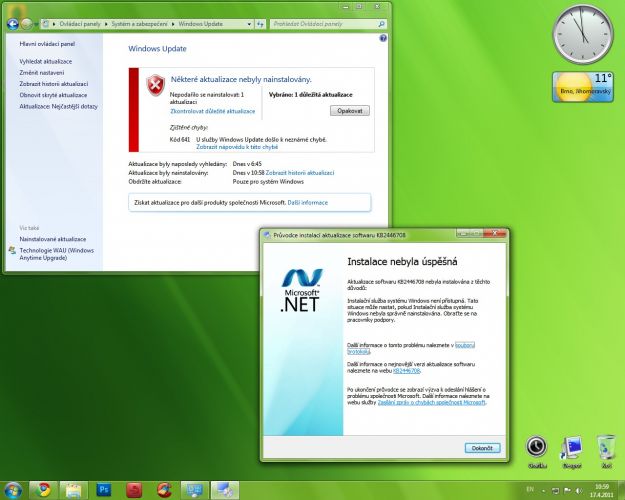The height and width of the screenshot is (500, 625).
Task: Open the recent pages dropdown arrow
Action: tap(36, 24)
